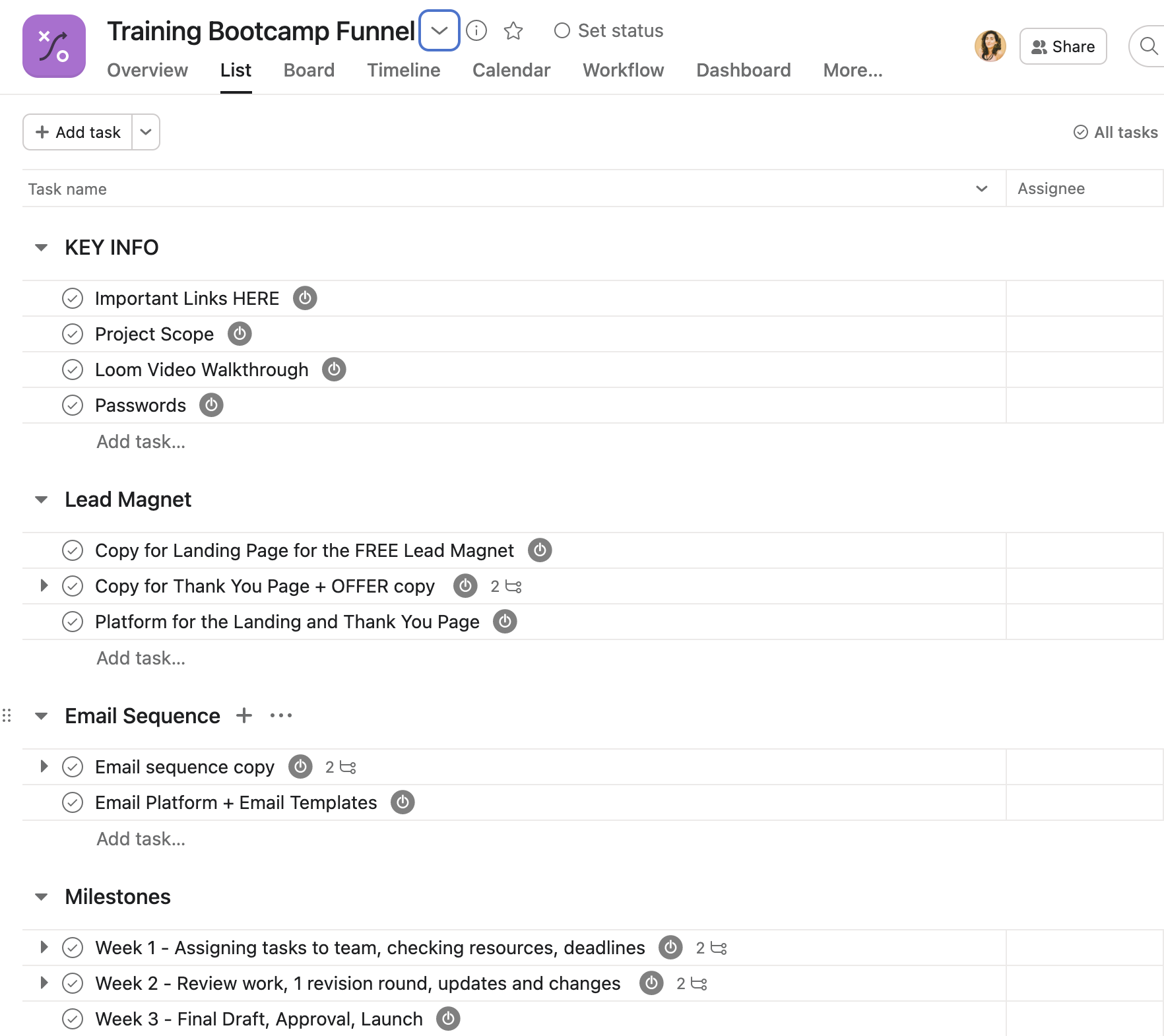Click the Add task button
The image size is (1164, 1036).
coord(78,132)
